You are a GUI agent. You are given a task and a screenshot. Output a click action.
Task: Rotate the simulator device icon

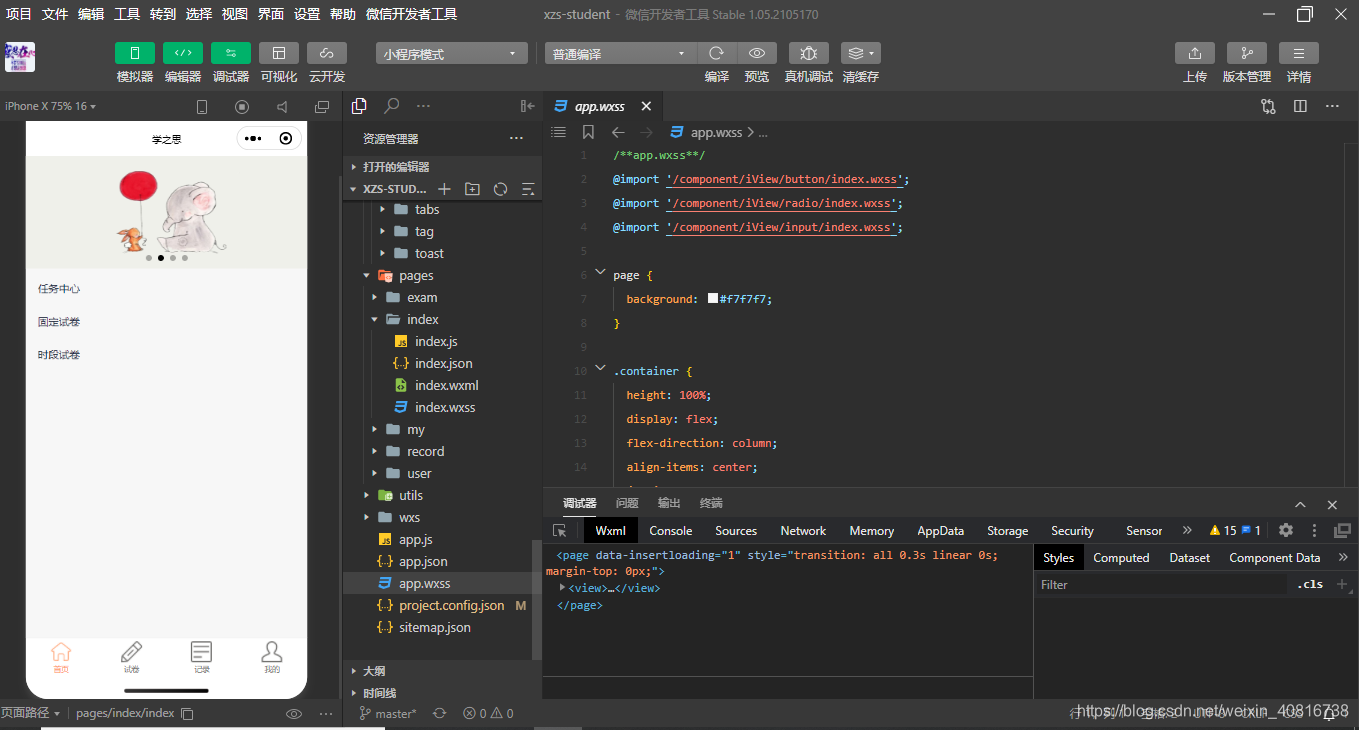[x=202, y=107]
